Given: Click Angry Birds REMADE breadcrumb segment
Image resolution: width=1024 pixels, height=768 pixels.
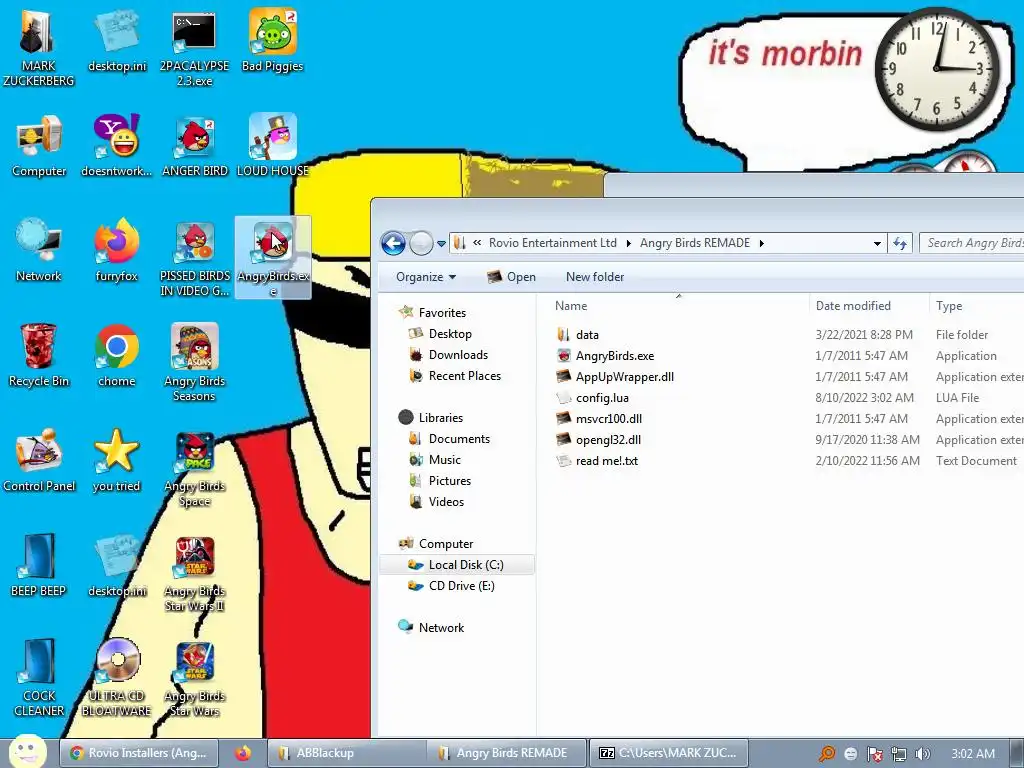Looking at the screenshot, I should (695, 243).
